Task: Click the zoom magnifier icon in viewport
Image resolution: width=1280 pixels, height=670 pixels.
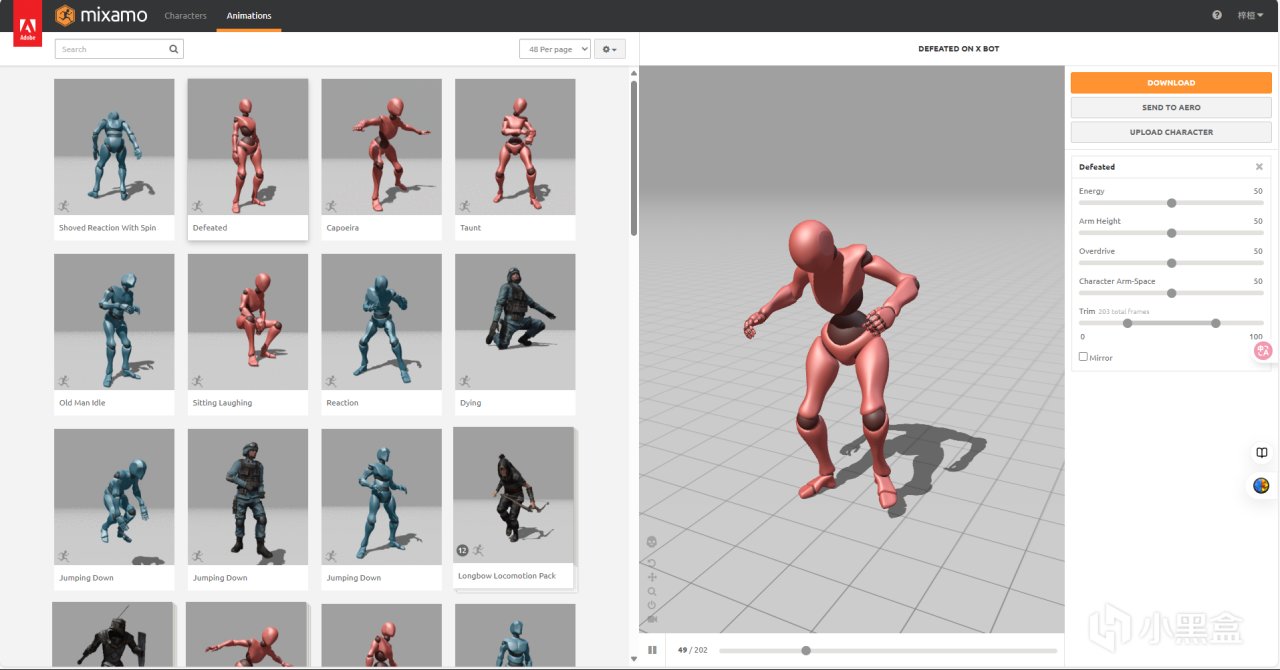Action: 652,591
